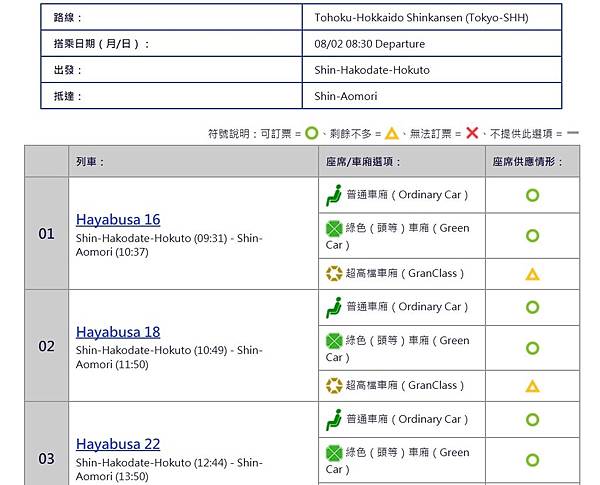Click Hayabusa 22 schedule text 12:44 - 13:50
The image size is (600, 485).
tap(169, 469)
